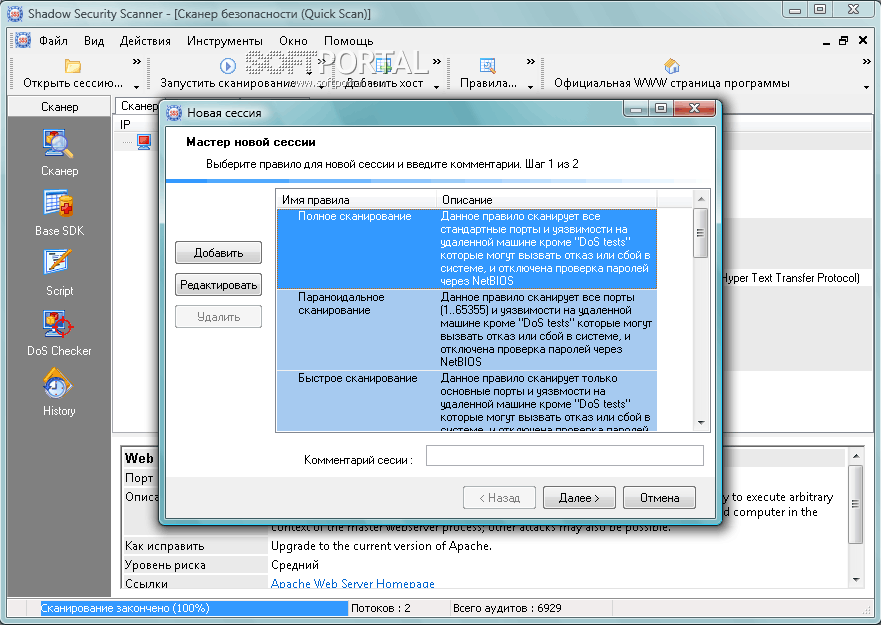The width and height of the screenshot is (881, 625).
Task: Open the Сканер sidebar module
Action: coord(58,153)
